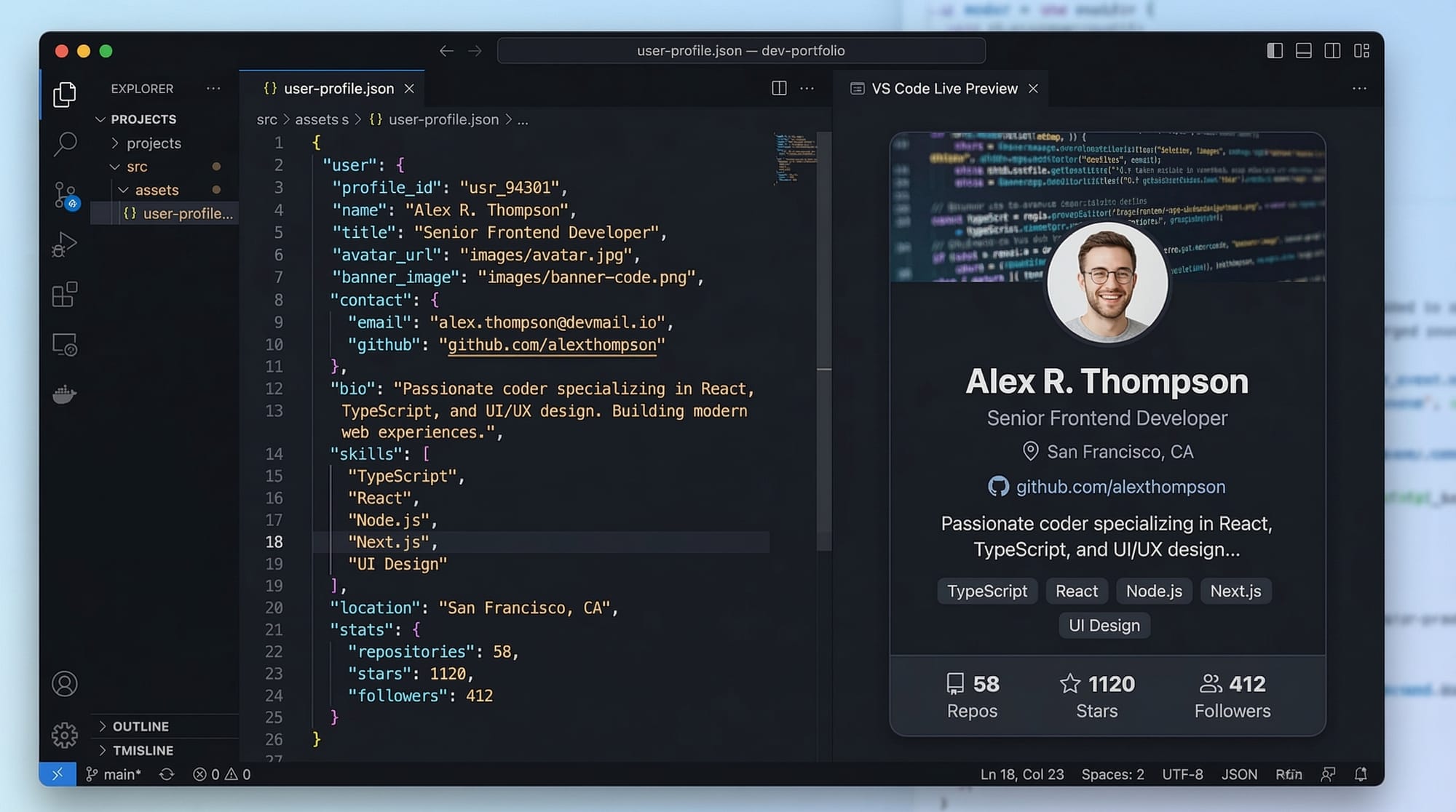Collapse the assets folder
The image size is (1456, 812).
[x=156, y=190]
